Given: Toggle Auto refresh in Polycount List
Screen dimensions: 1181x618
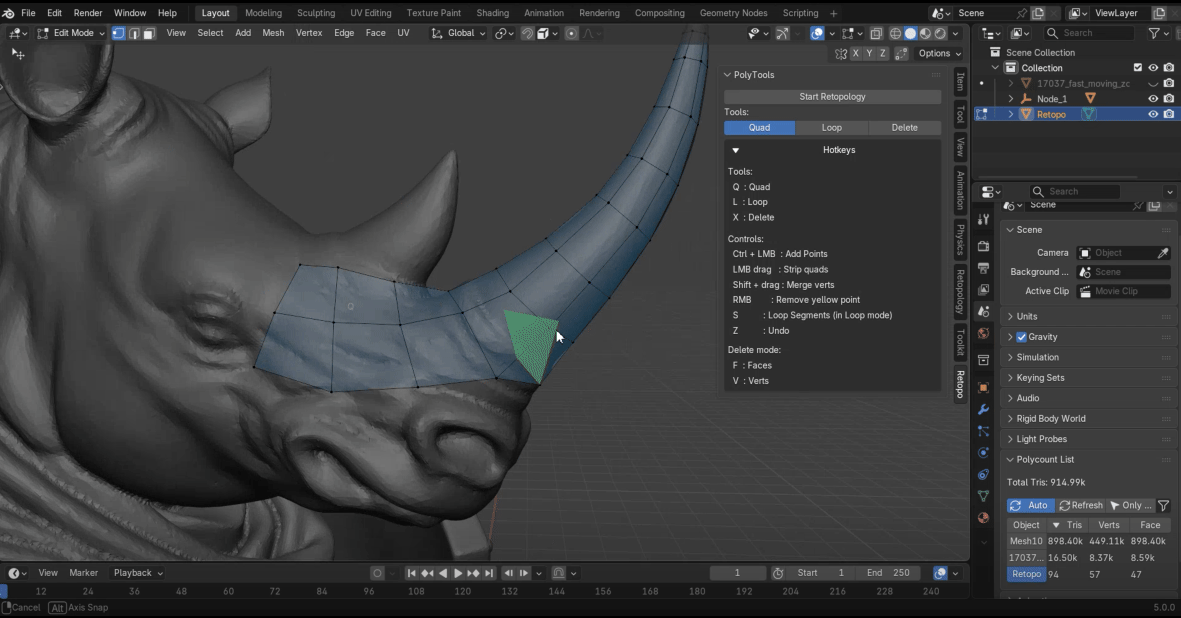Looking at the screenshot, I should (1030, 505).
